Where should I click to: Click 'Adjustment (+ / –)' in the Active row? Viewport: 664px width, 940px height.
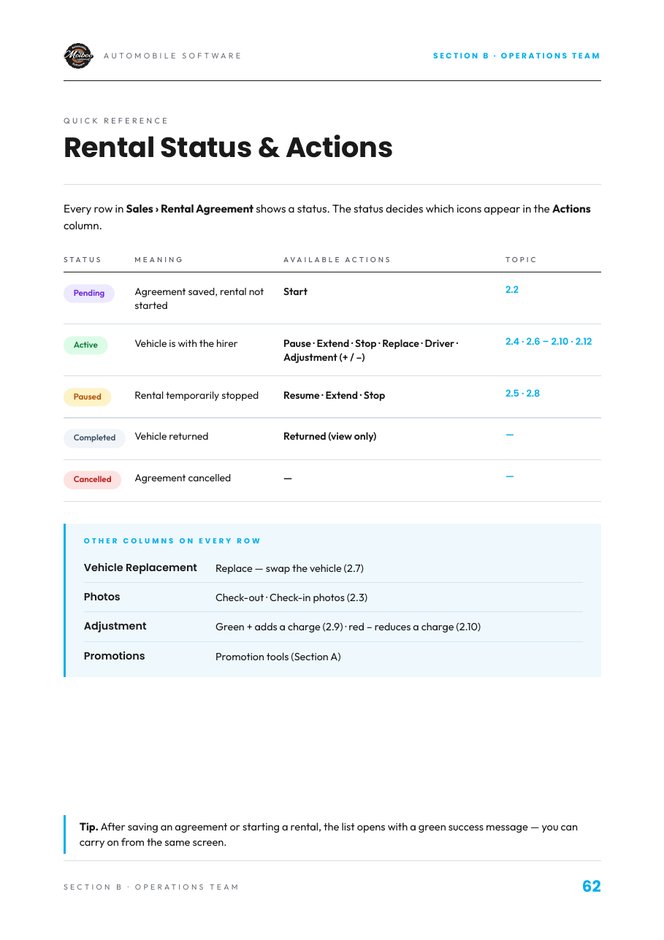pos(324,357)
